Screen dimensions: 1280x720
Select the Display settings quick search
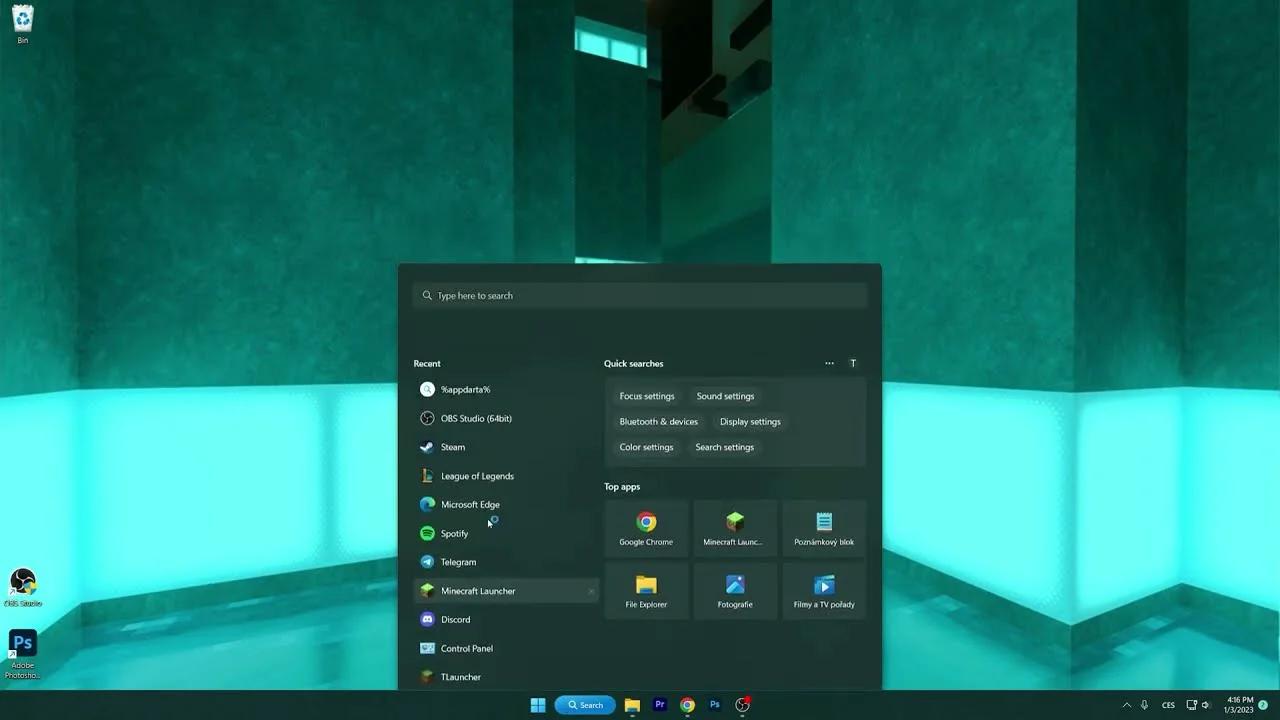click(x=750, y=421)
